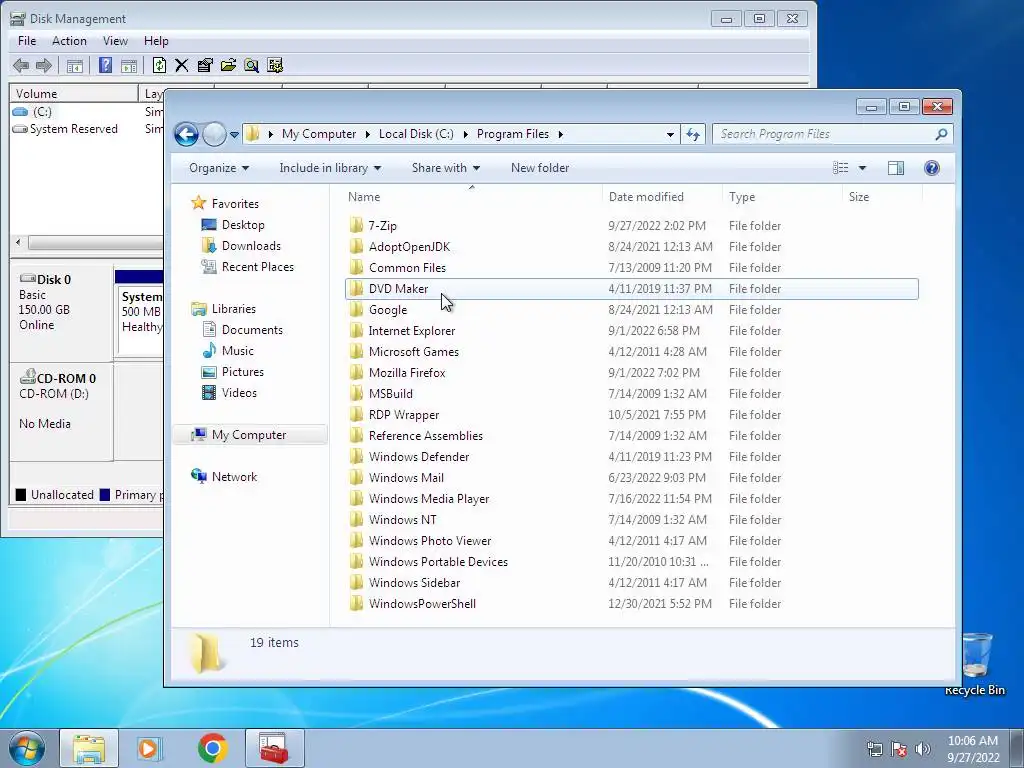The width and height of the screenshot is (1024, 768).
Task: Select the 7-Zip folder
Action: (x=632, y=226)
